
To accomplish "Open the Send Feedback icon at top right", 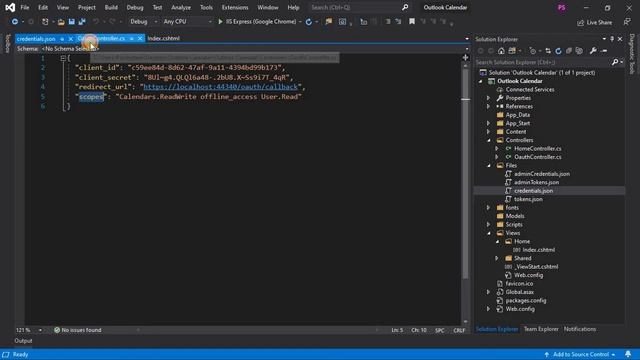I will (627, 22).
